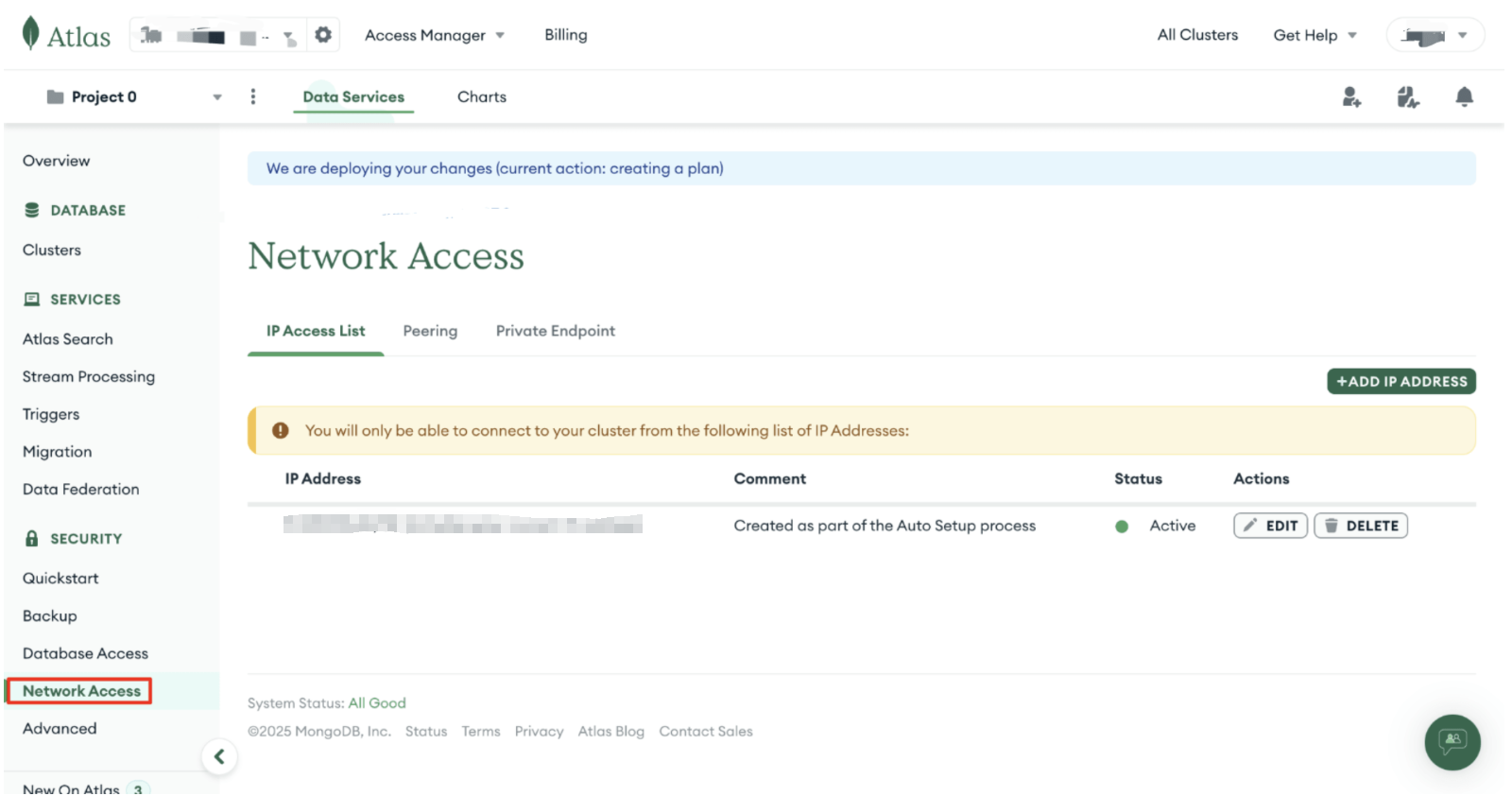Screen dimensions: 1512x796
Task: Open Data Federation in the sidebar
Action: pyautogui.click(x=81, y=489)
